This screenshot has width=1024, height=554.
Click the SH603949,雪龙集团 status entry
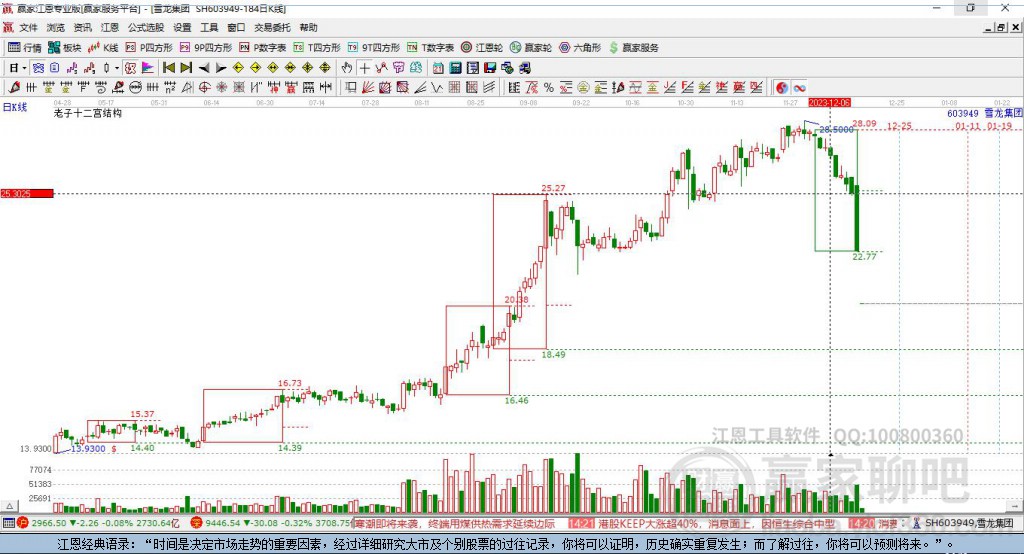(963, 523)
